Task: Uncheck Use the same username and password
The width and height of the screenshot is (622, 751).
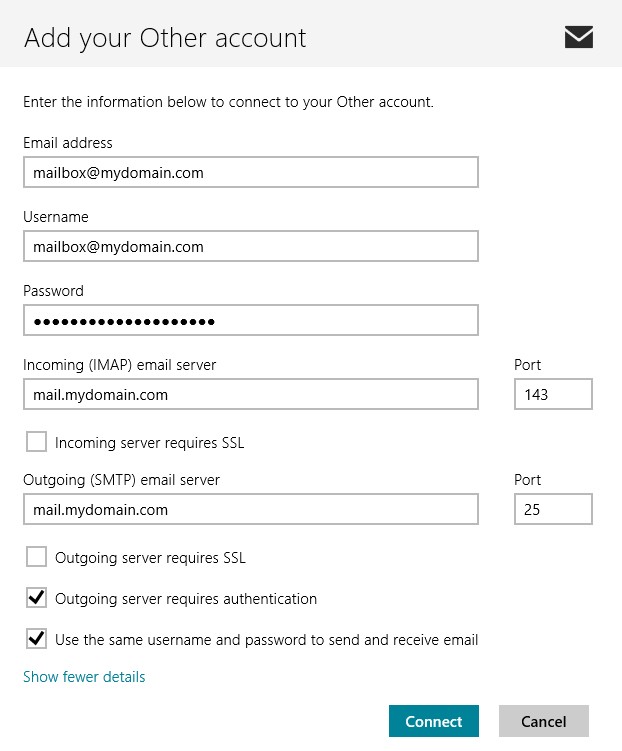Action: click(x=36, y=639)
